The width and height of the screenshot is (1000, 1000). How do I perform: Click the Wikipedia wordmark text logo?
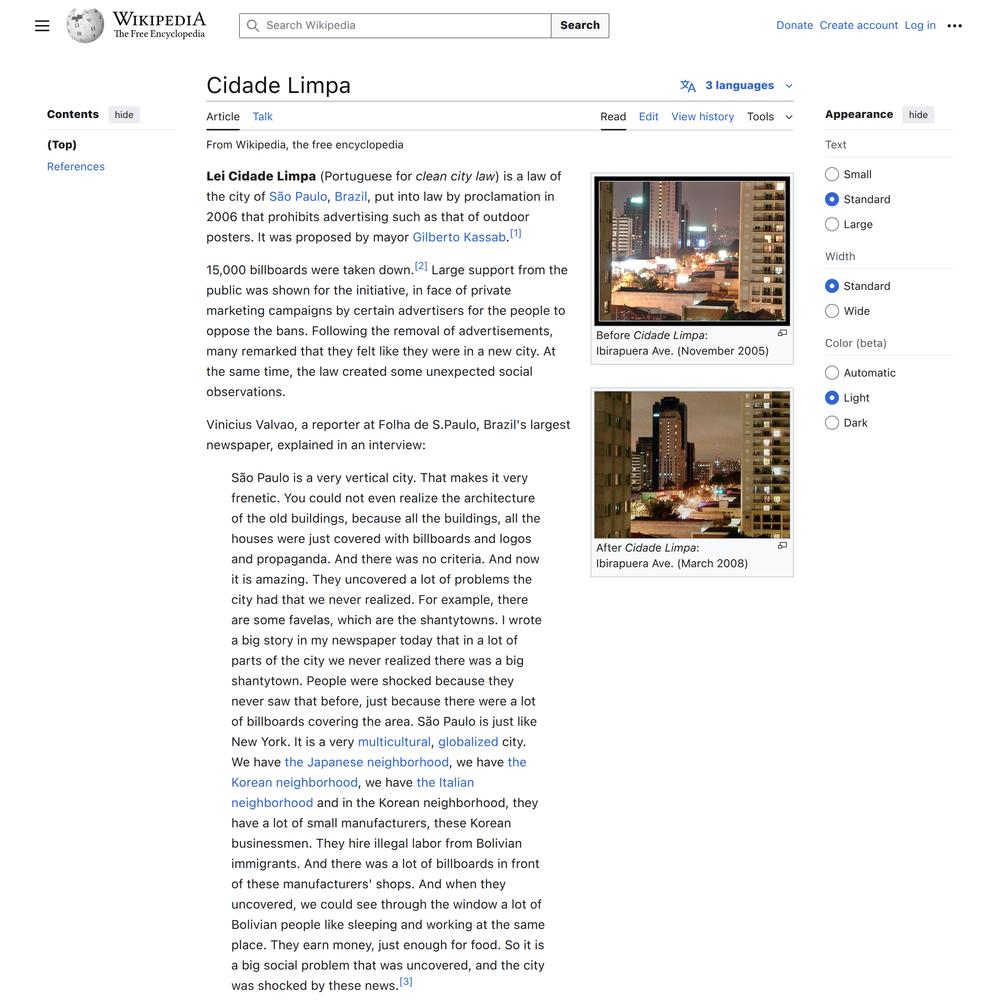click(x=159, y=25)
